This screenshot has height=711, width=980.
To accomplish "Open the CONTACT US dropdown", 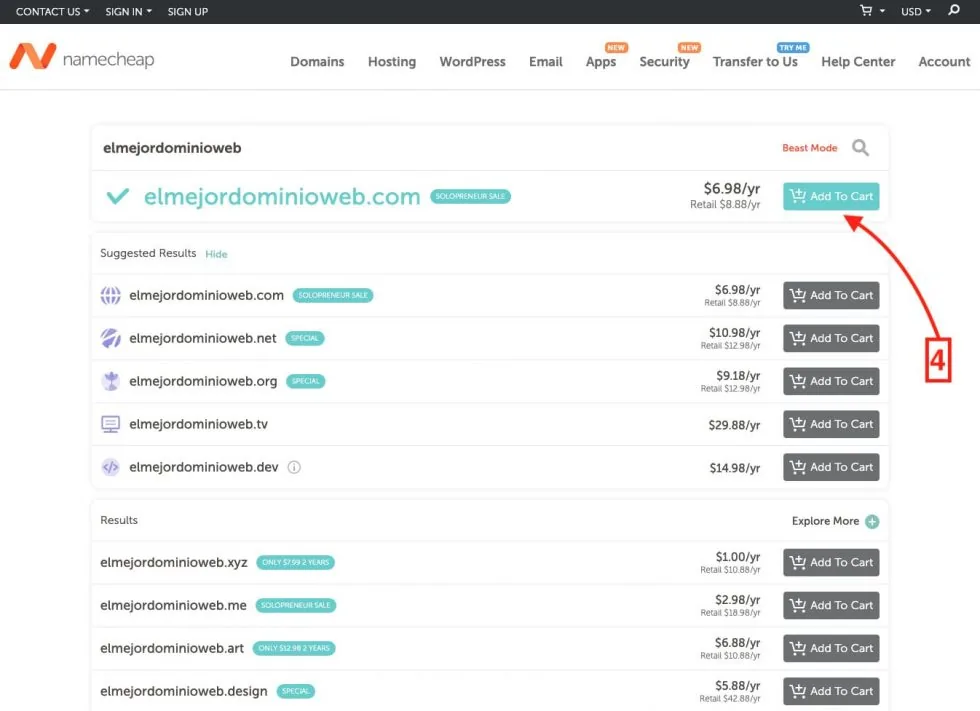I will tap(52, 11).
